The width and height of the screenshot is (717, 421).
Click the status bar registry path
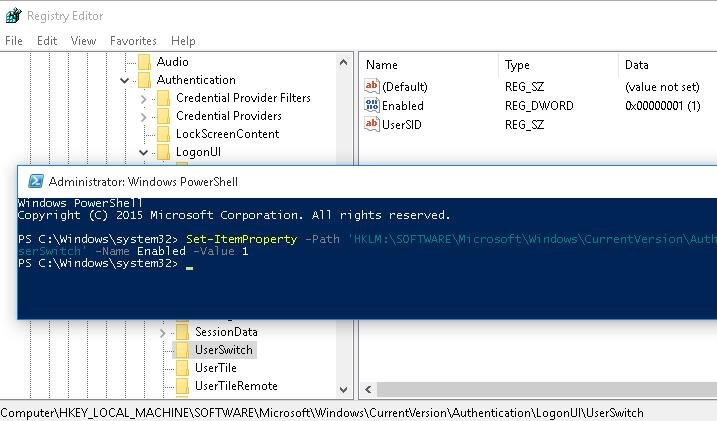(322, 413)
